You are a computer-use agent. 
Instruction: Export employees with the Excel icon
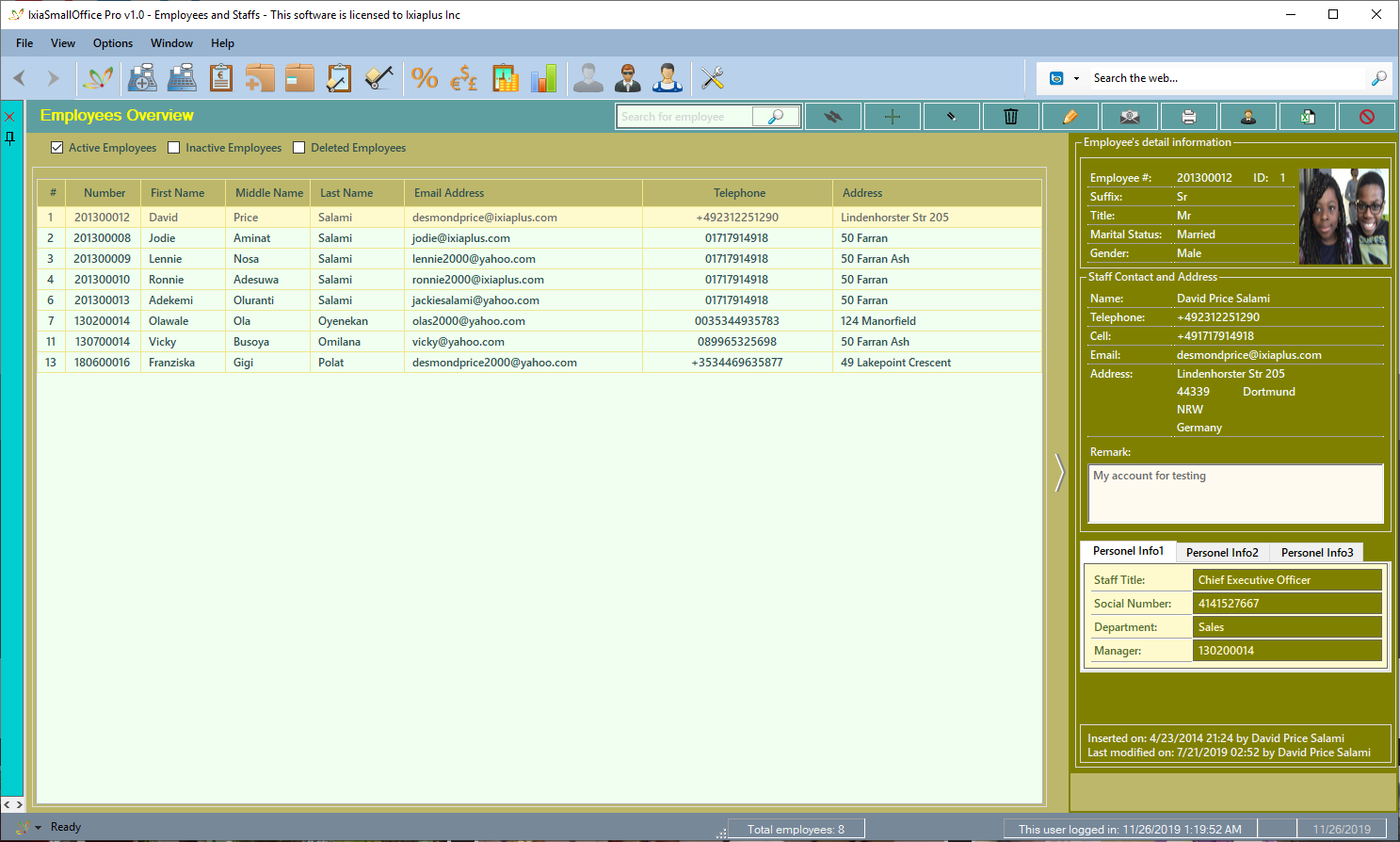[1307, 117]
